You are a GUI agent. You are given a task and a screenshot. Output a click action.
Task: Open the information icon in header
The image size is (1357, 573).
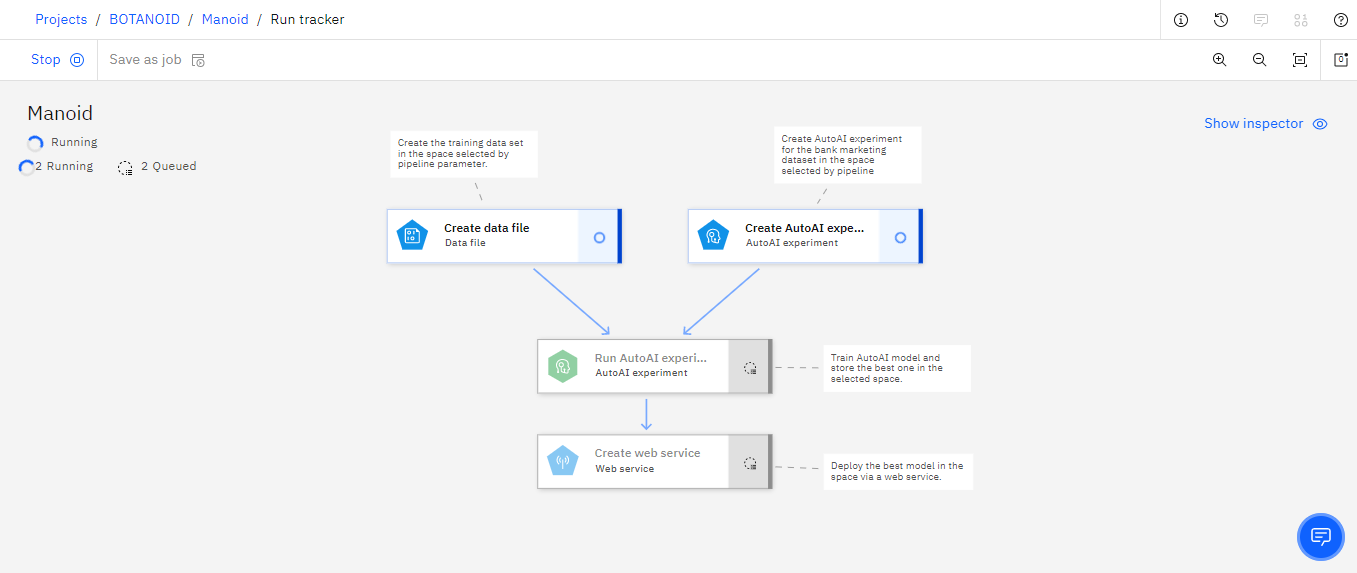click(x=1181, y=20)
